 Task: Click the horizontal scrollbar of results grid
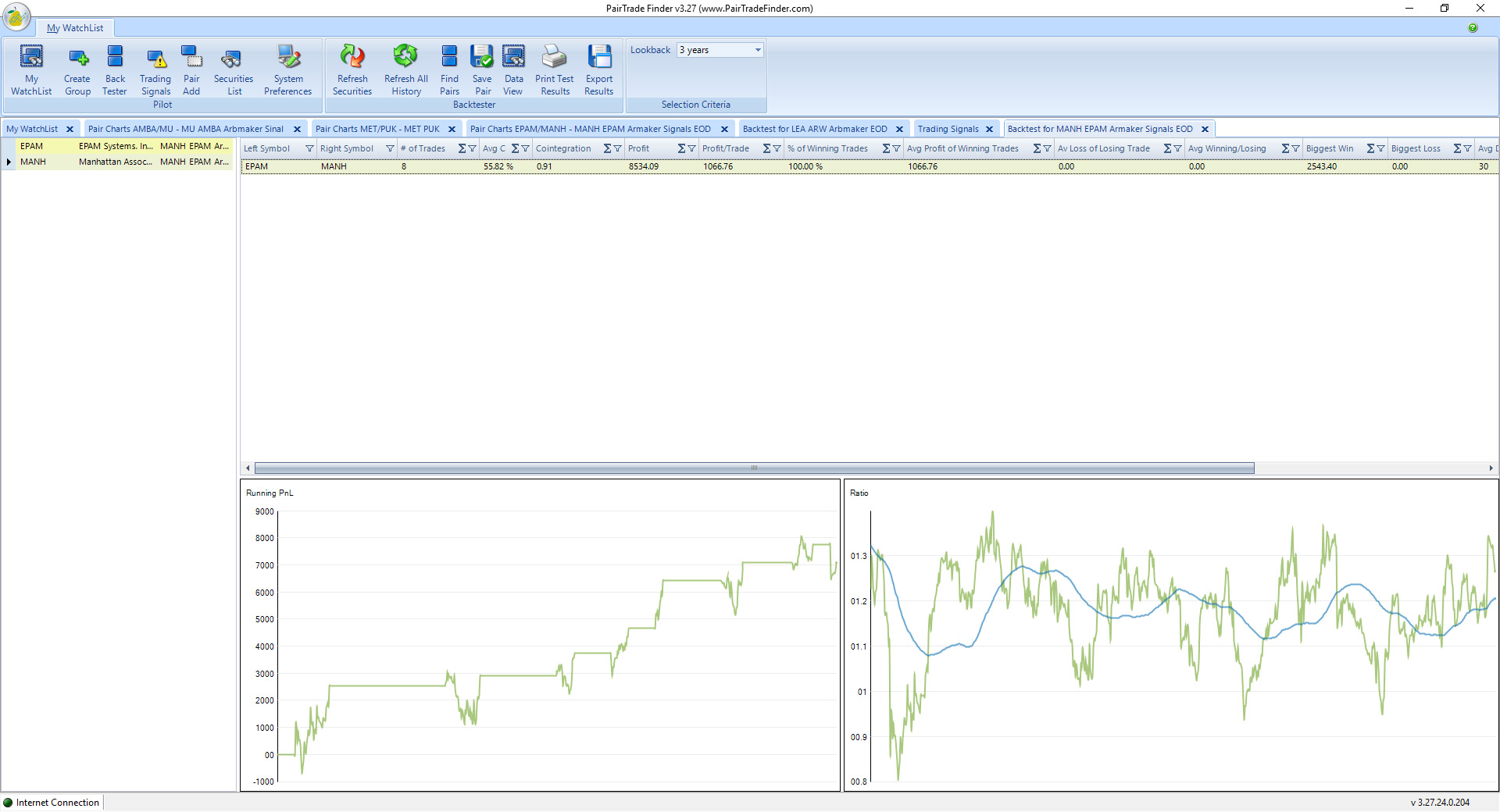click(x=754, y=468)
